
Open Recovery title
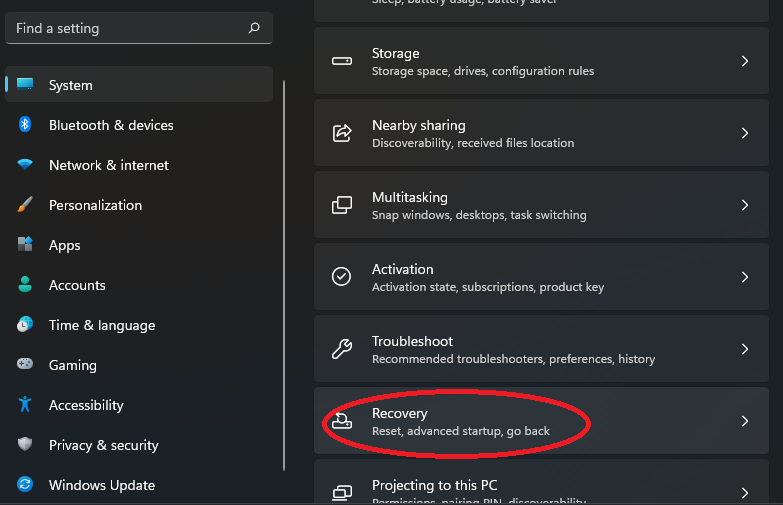coord(399,413)
